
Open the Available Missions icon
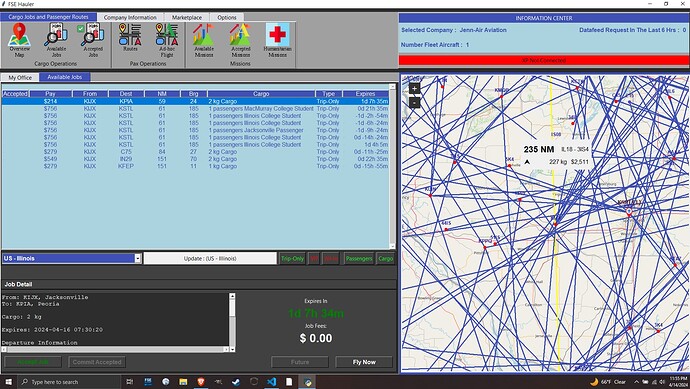pyautogui.click(x=204, y=40)
